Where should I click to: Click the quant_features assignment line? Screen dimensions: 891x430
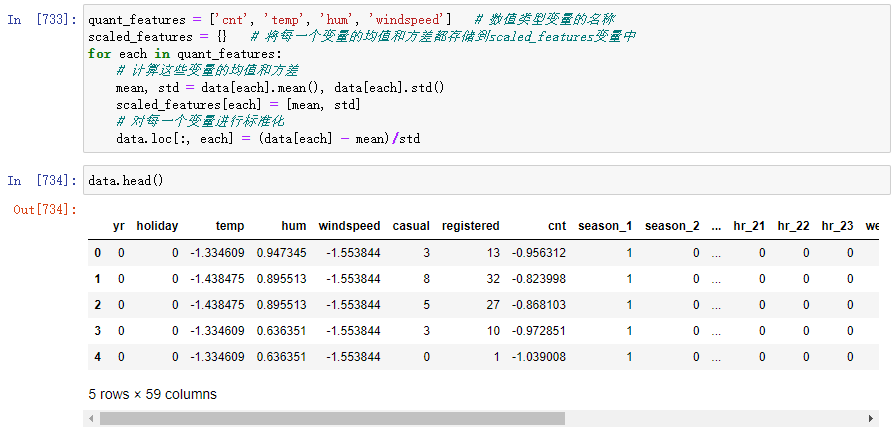[x=352, y=20]
